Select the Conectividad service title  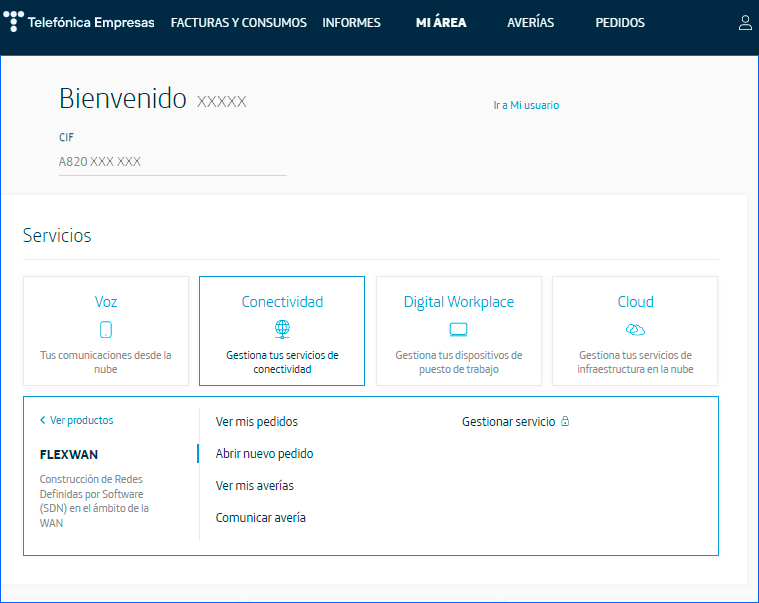pos(282,302)
